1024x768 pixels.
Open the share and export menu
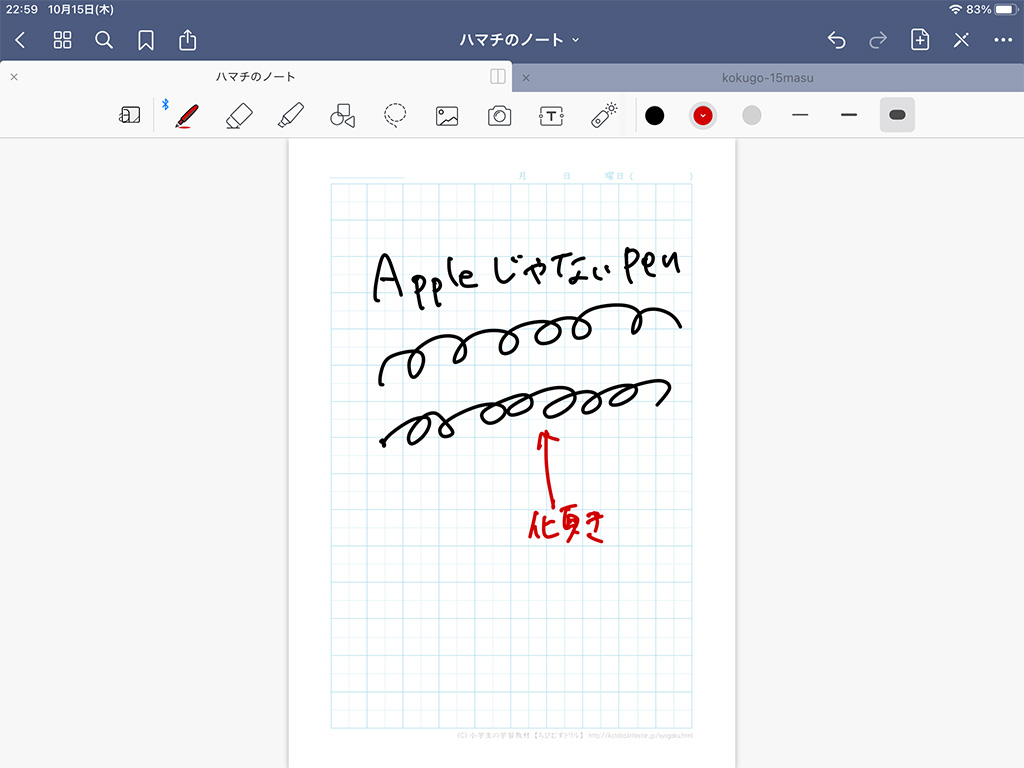click(187, 40)
